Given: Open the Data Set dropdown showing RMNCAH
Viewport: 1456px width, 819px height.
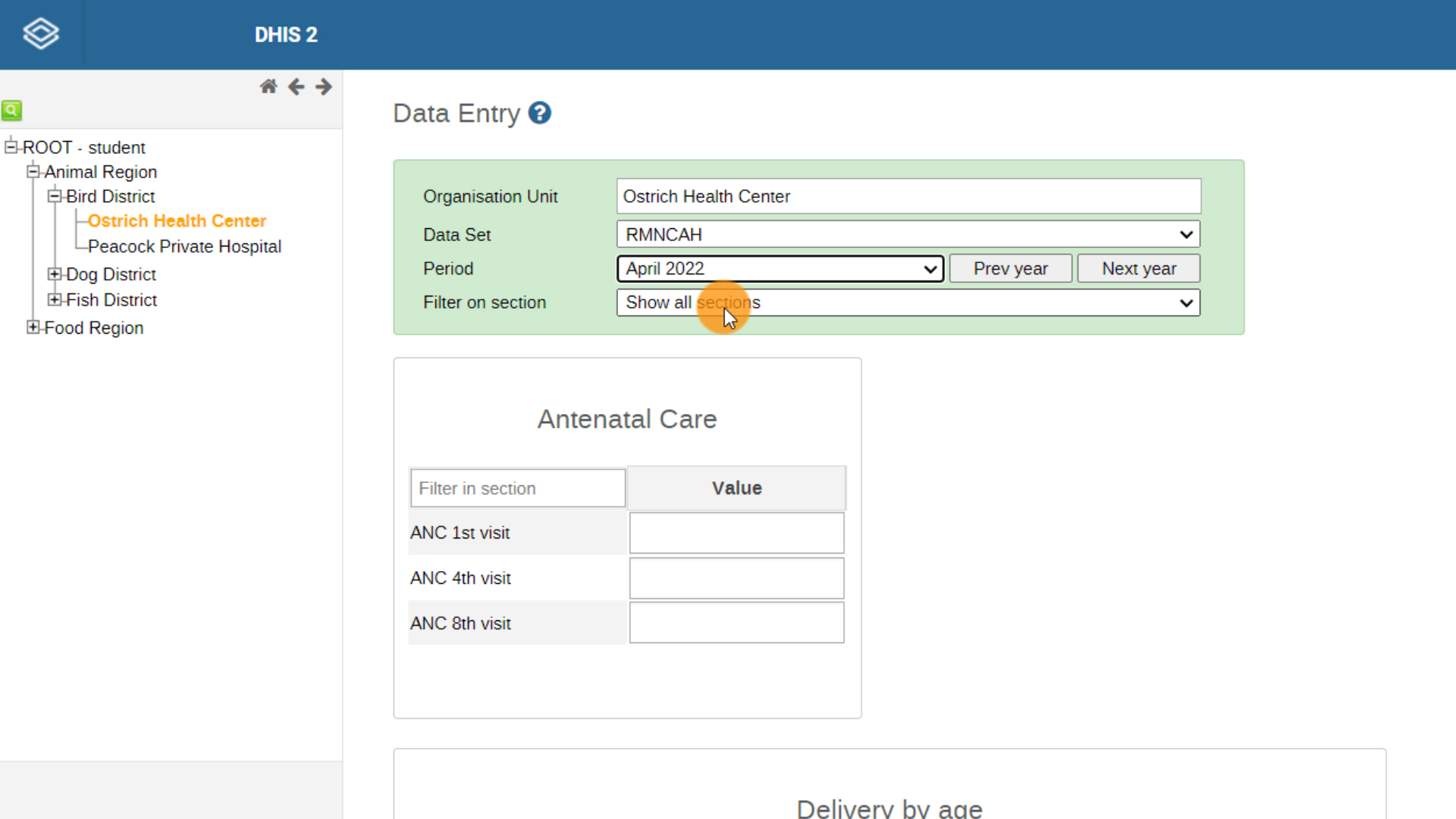Looking at the screenshot, I should tap(908, 234).
